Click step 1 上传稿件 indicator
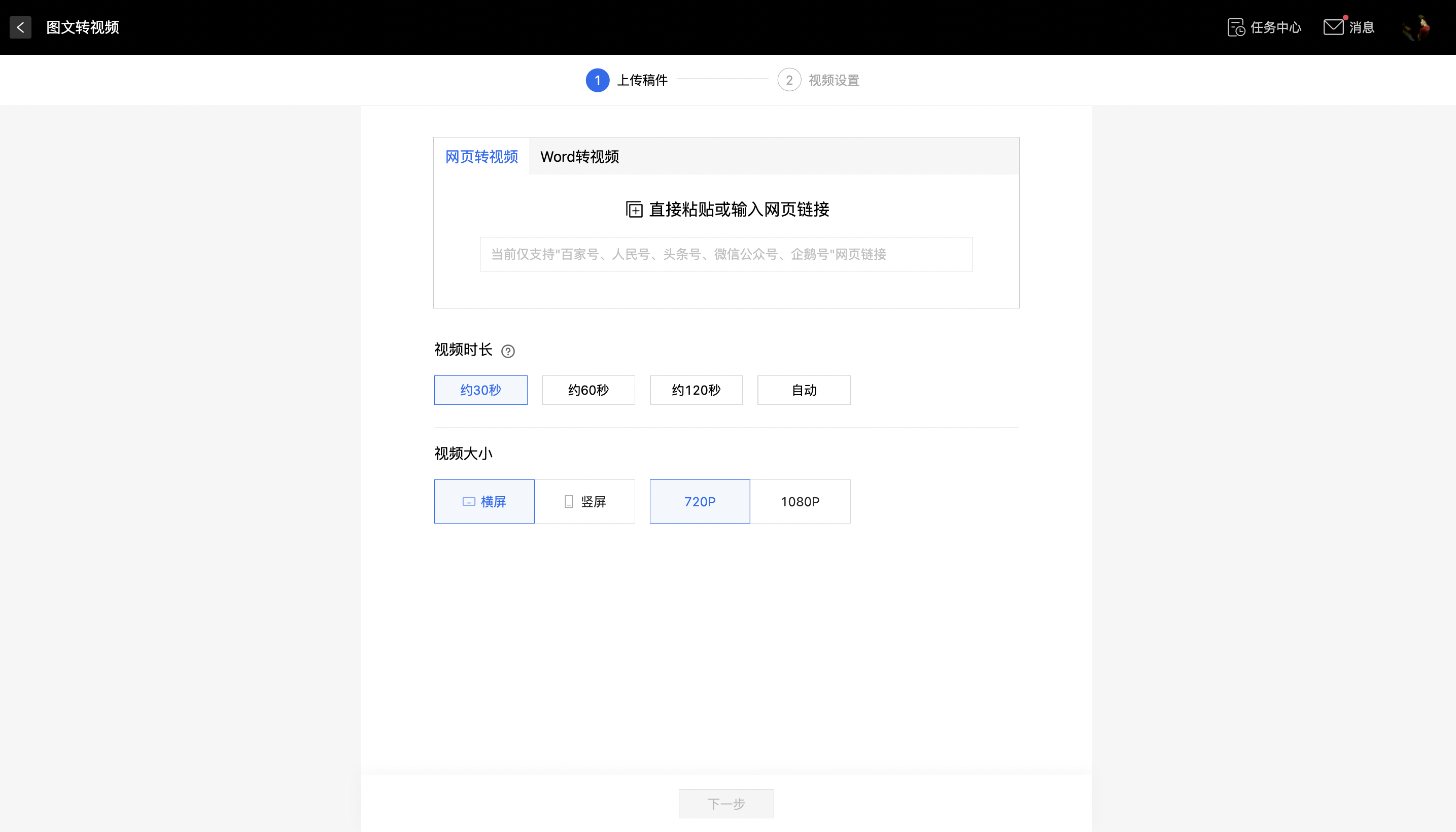 [627, 80]
